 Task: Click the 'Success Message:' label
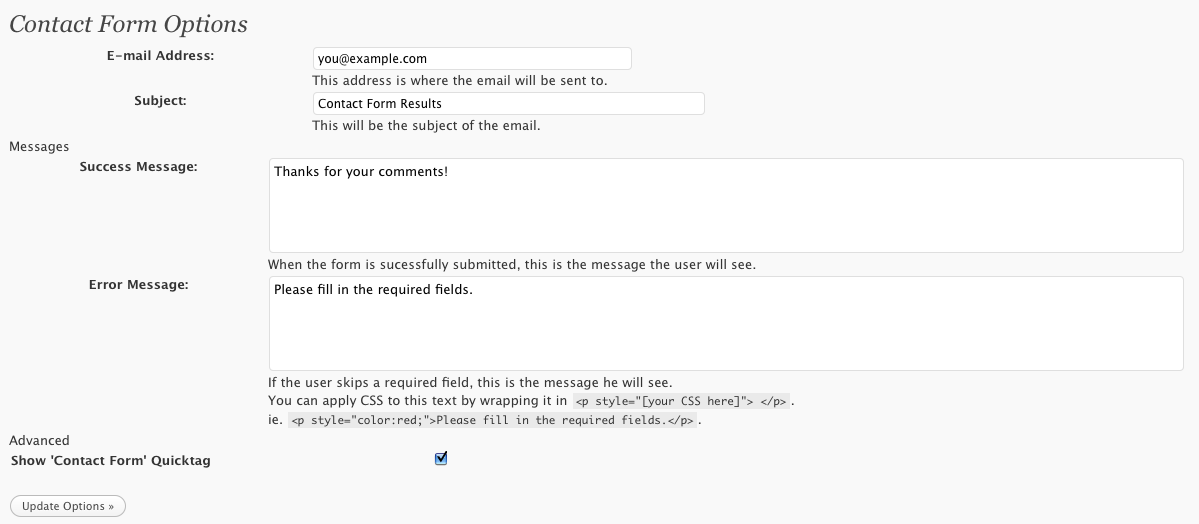coord(138,167)
